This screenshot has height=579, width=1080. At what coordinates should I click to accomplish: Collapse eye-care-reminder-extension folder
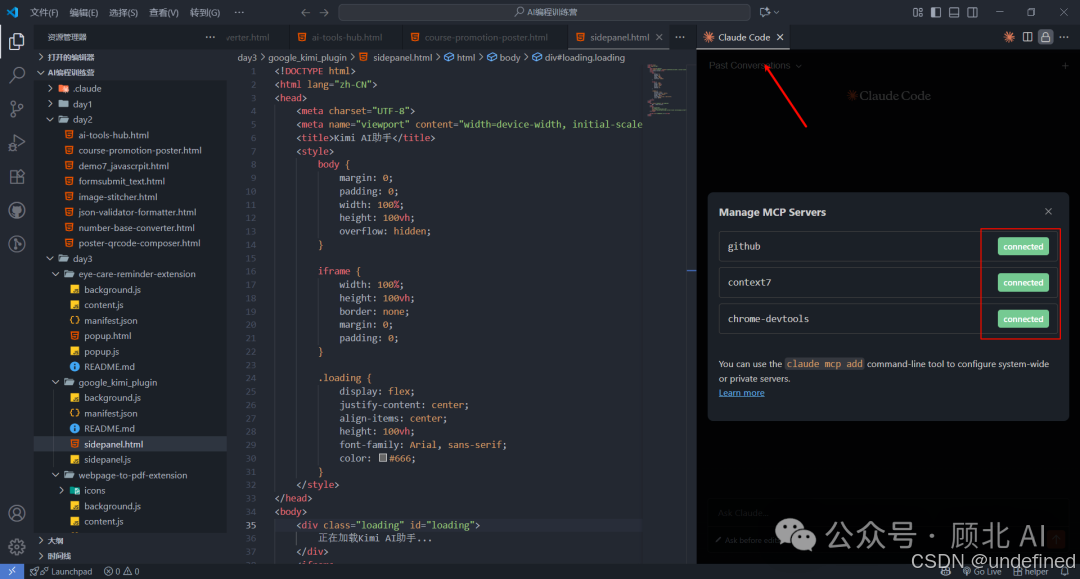130,274
